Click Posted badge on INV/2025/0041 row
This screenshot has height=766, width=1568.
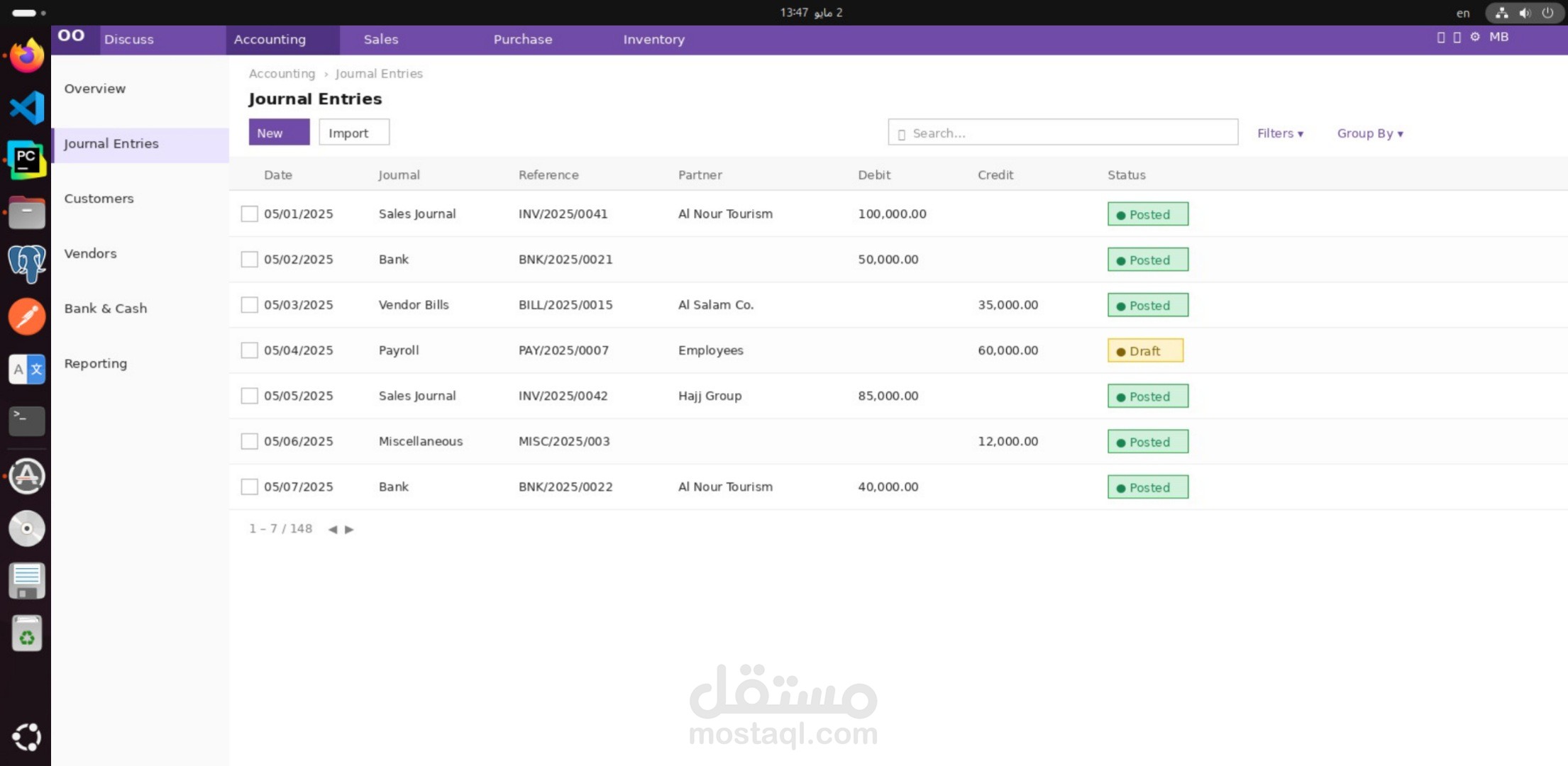click(x=1147, y=214)
